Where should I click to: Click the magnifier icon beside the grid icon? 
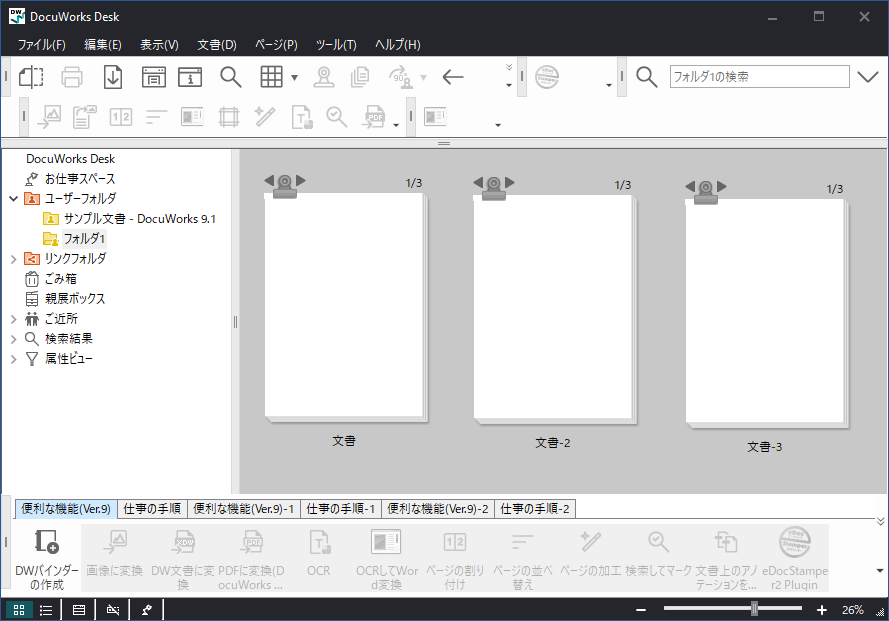click(231, 77)
